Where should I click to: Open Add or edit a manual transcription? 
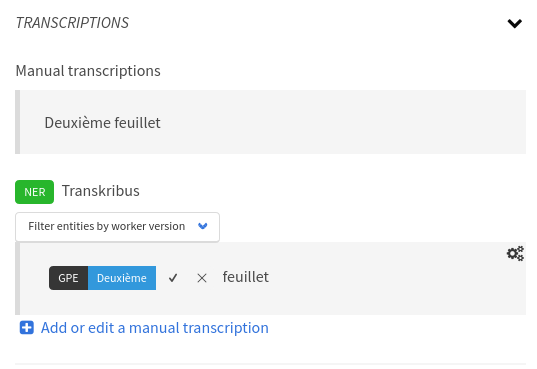[155, 328]
